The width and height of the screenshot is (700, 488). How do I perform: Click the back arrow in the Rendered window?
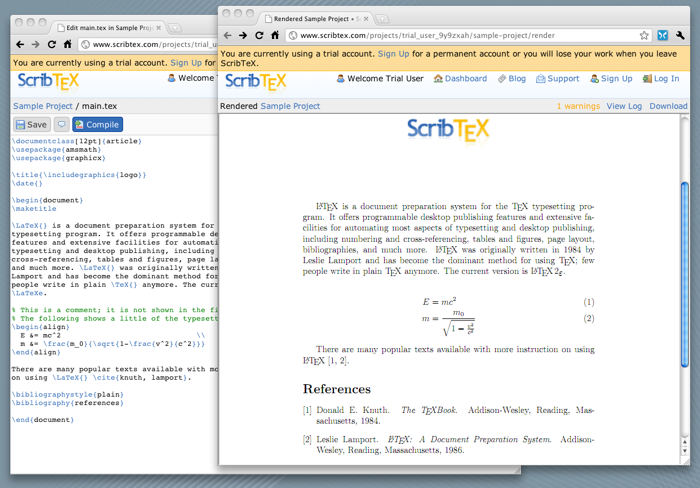(228, 35)
